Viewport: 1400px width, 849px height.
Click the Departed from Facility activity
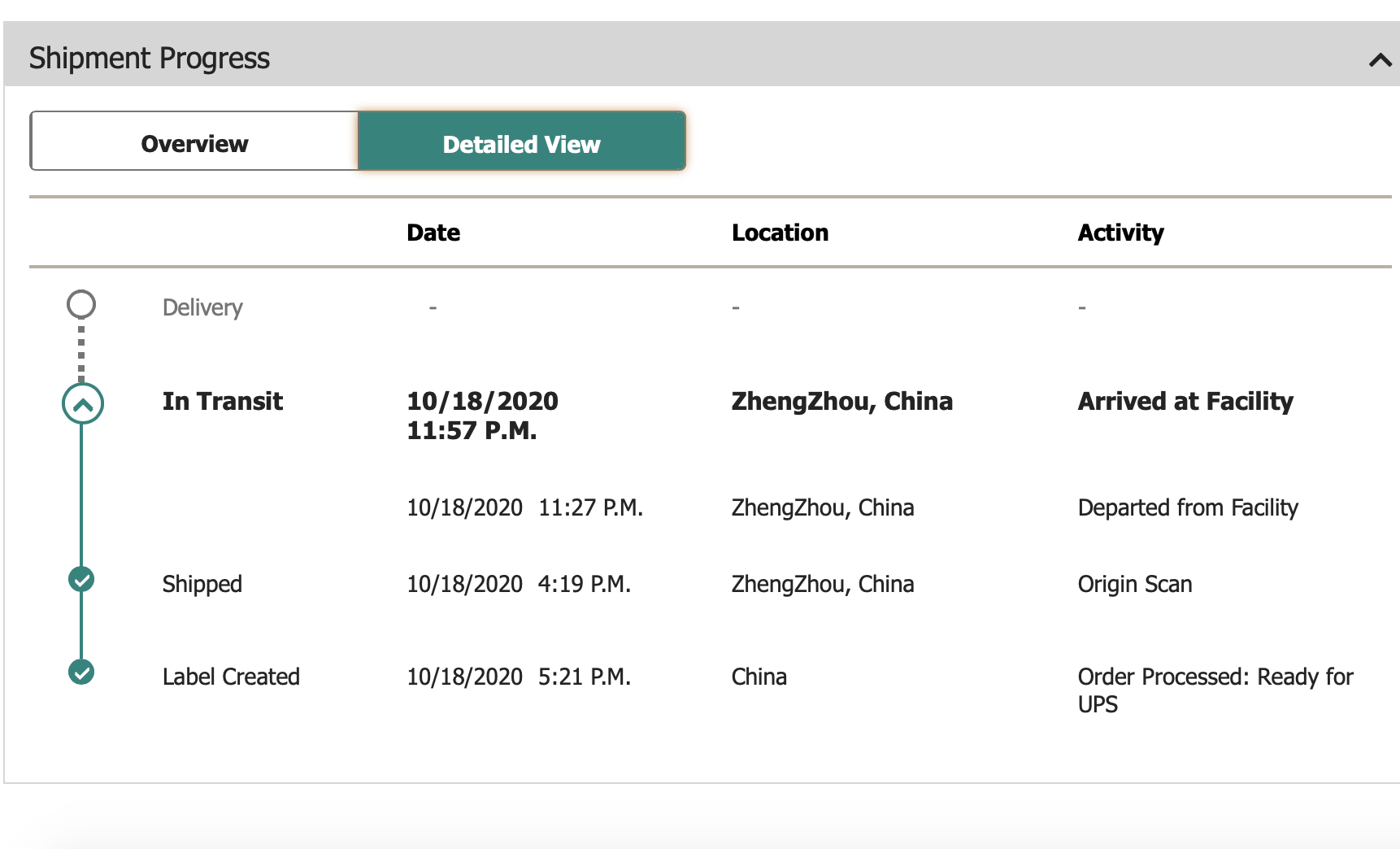[1187, 507]
